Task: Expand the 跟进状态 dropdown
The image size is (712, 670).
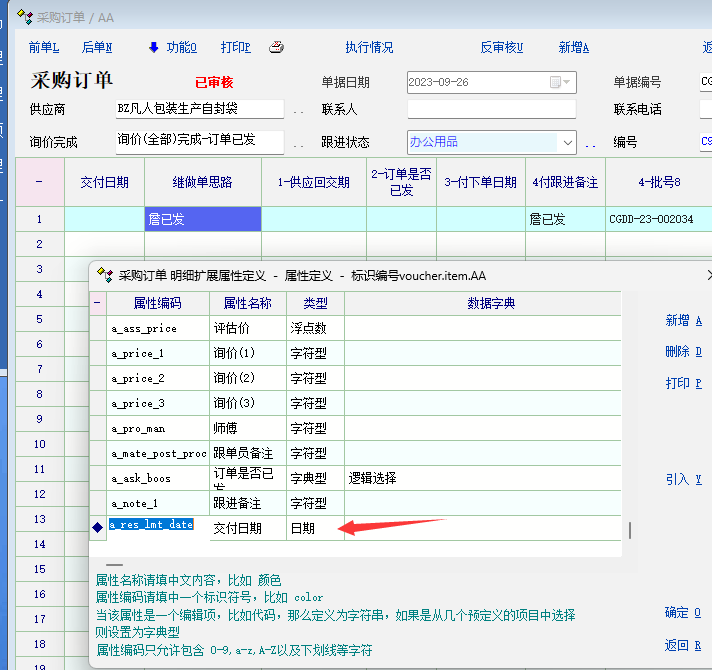Action: [567, 143]
